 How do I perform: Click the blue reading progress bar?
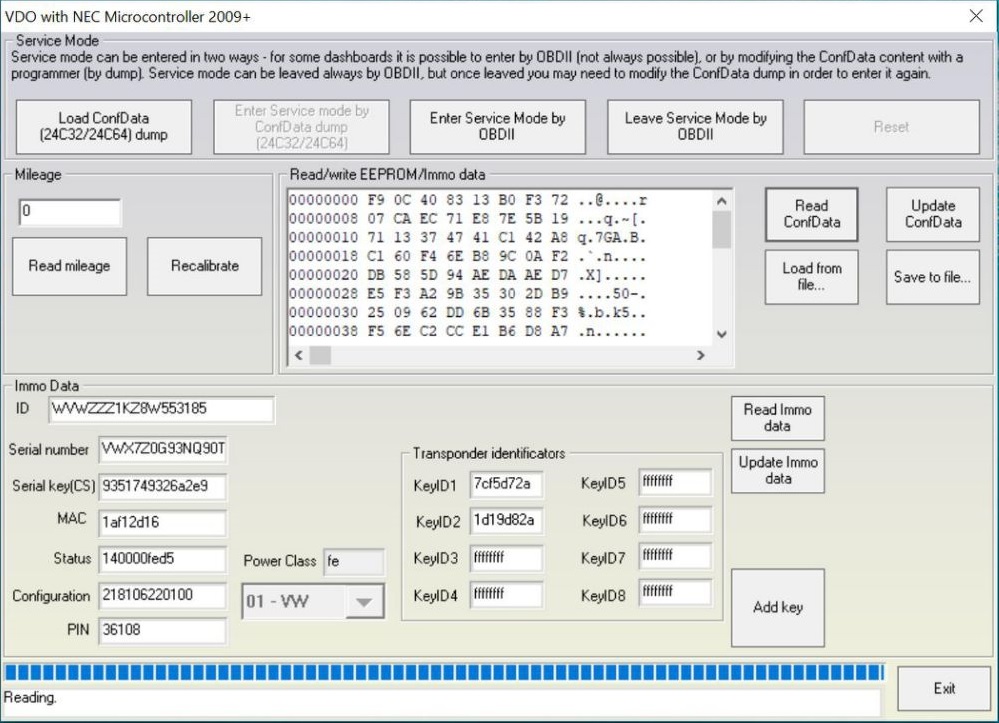coord(443,671)
